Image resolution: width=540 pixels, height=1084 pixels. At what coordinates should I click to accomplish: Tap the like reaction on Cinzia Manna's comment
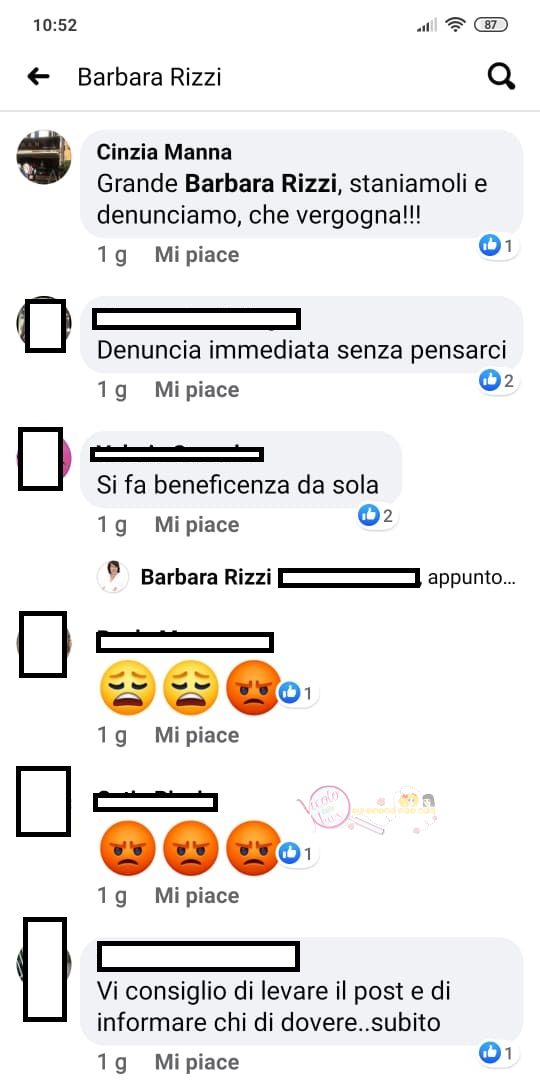[499, 245]
